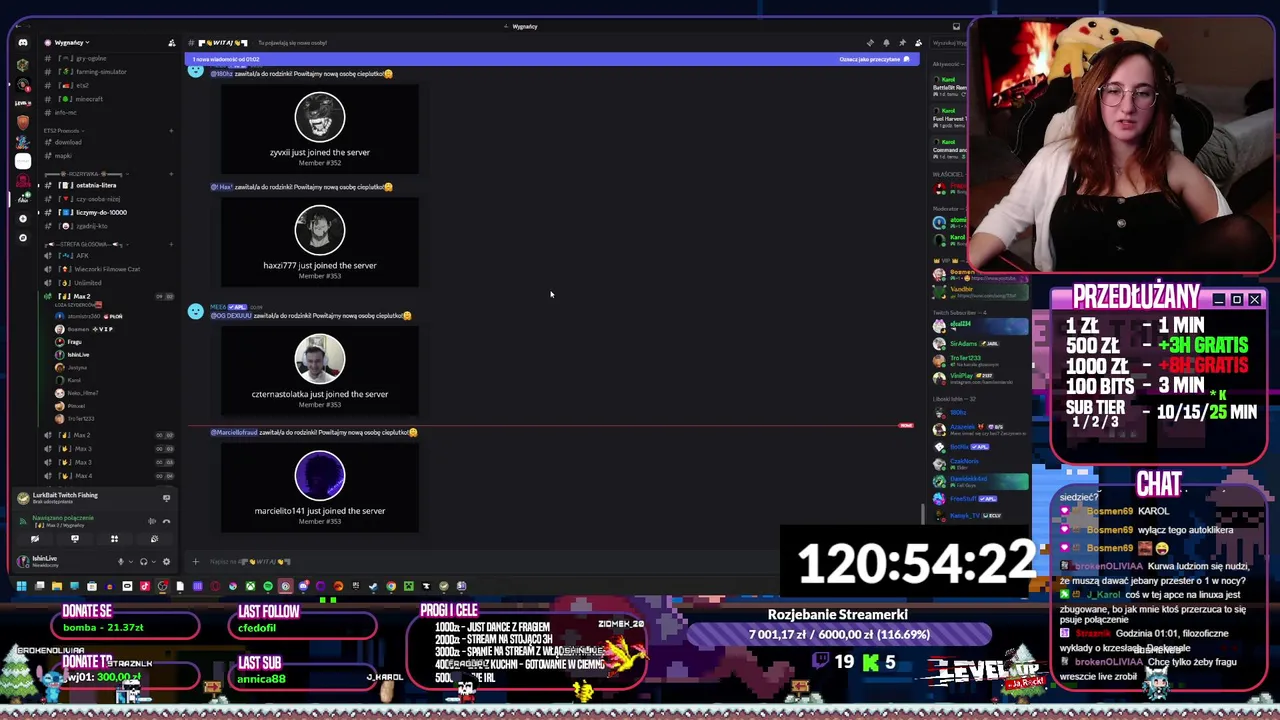Open czternastolatka avatar in join card
Viewport: 1280px width, 720px height.
320,360
